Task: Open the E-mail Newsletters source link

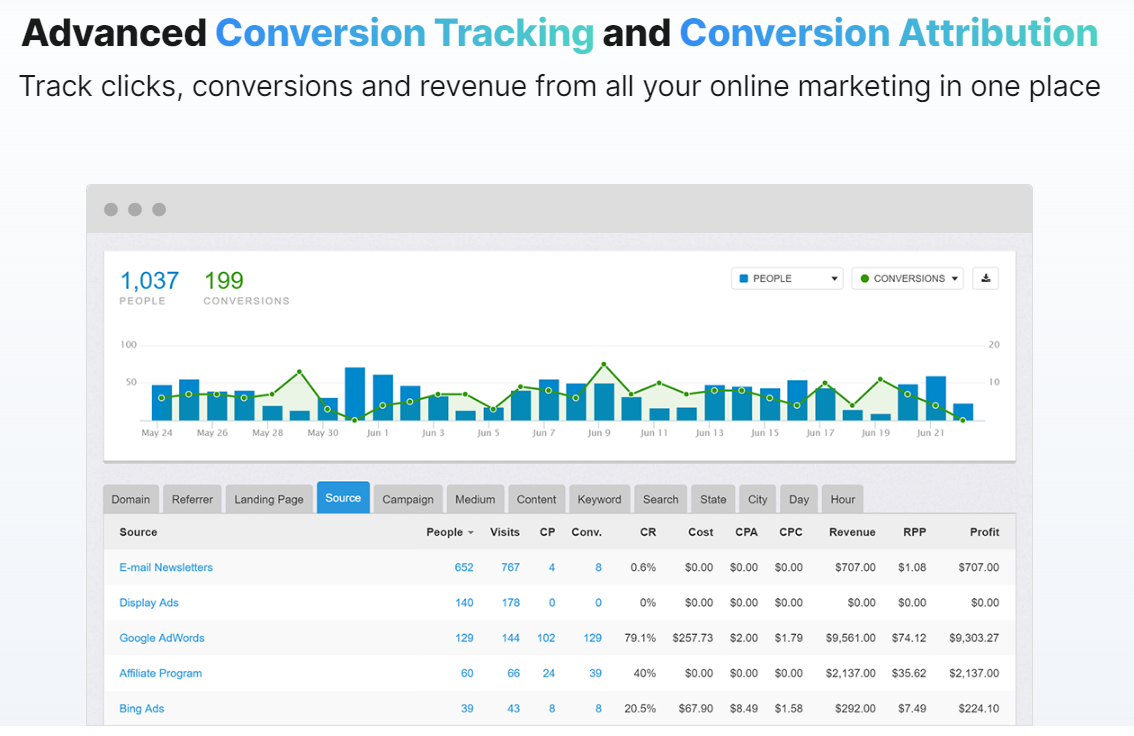Action: [166, 568]
